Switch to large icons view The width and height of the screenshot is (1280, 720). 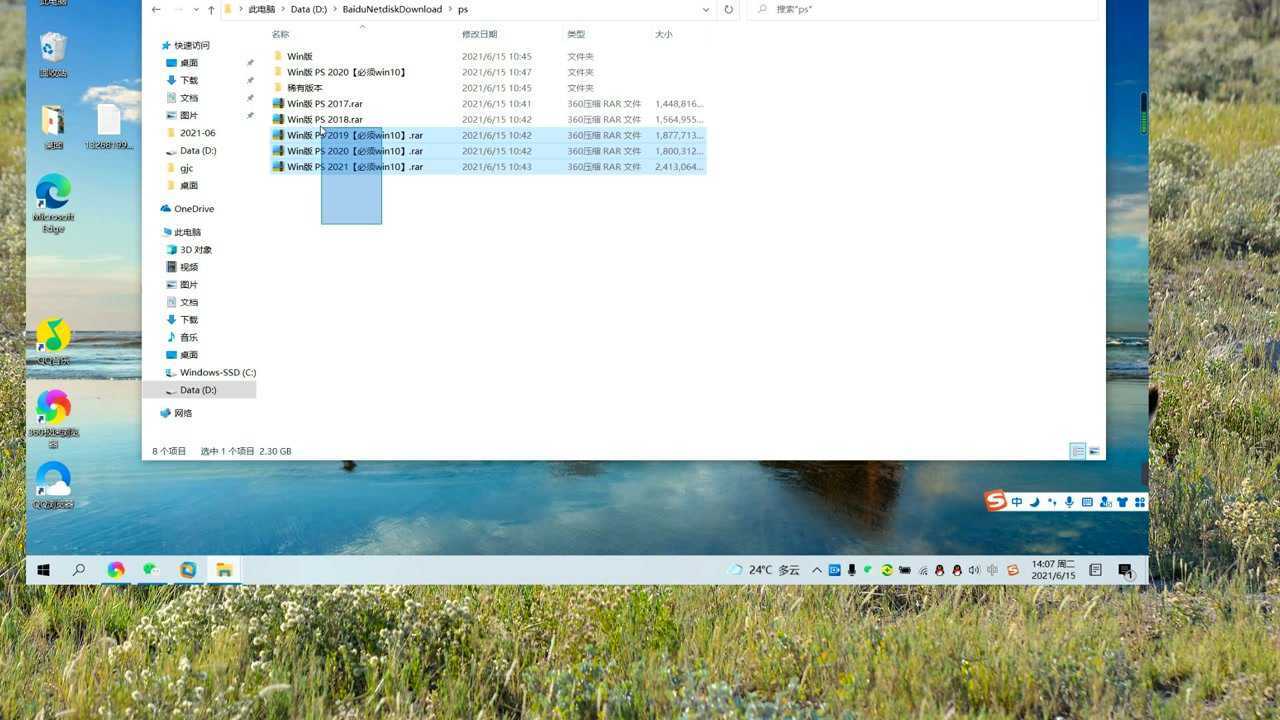click(x=1095, y=451)
